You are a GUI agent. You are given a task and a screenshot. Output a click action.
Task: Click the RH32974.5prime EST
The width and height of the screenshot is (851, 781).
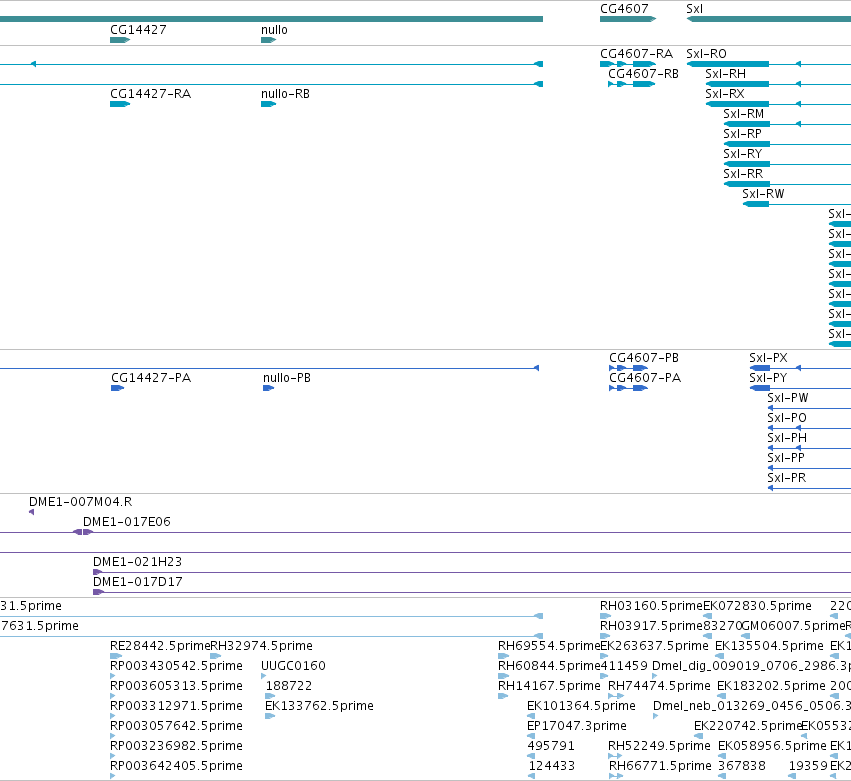click(215, 656)
